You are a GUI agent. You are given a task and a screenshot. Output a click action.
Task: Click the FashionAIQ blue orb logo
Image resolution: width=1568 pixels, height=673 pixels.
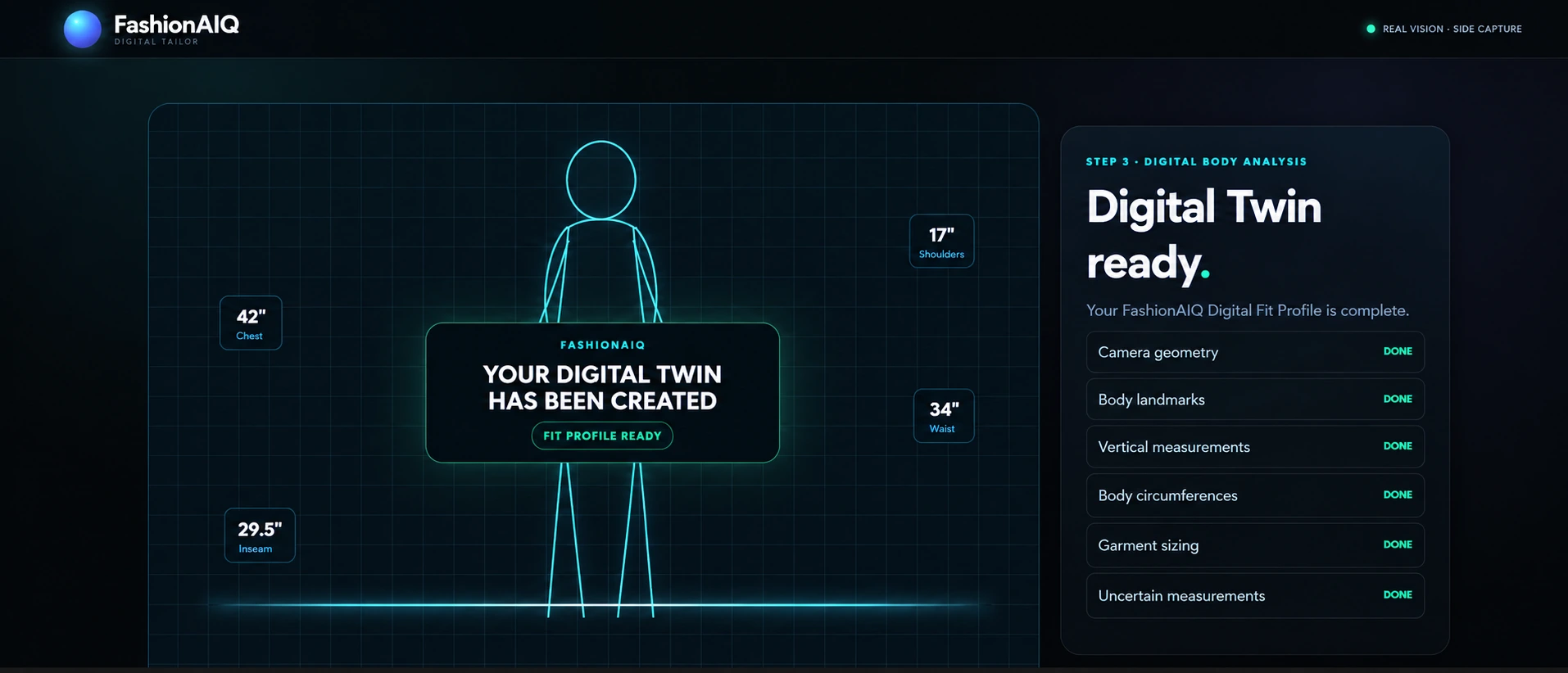[x=83, y=29]
